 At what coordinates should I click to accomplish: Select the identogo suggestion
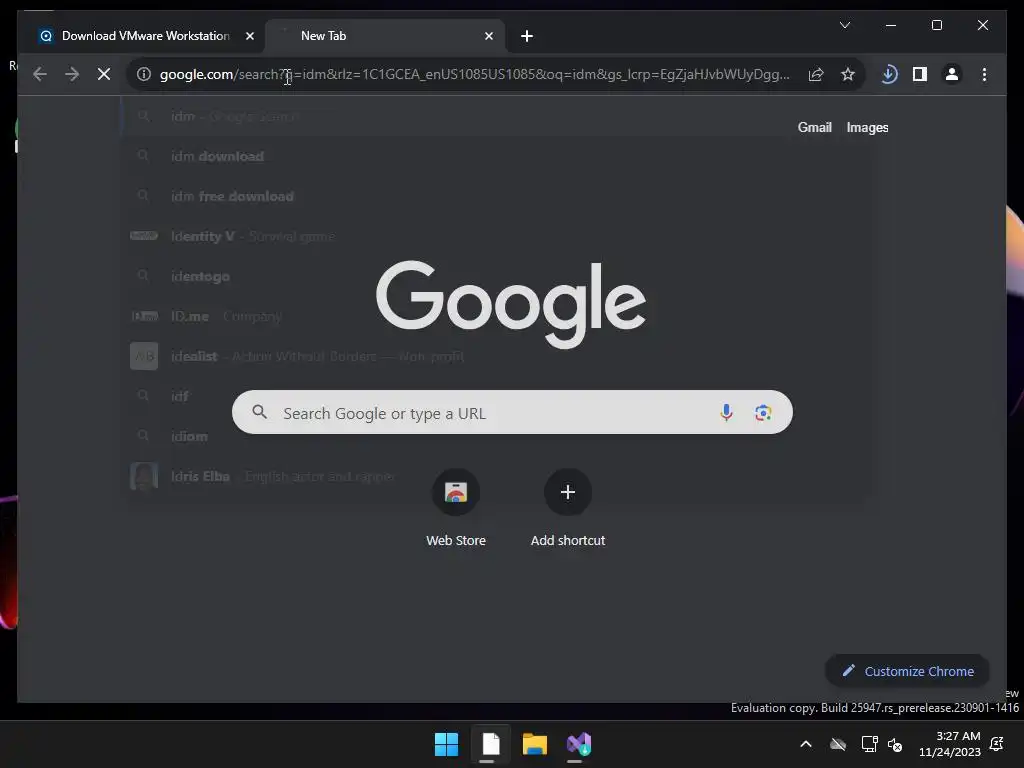tap(496, 276)
